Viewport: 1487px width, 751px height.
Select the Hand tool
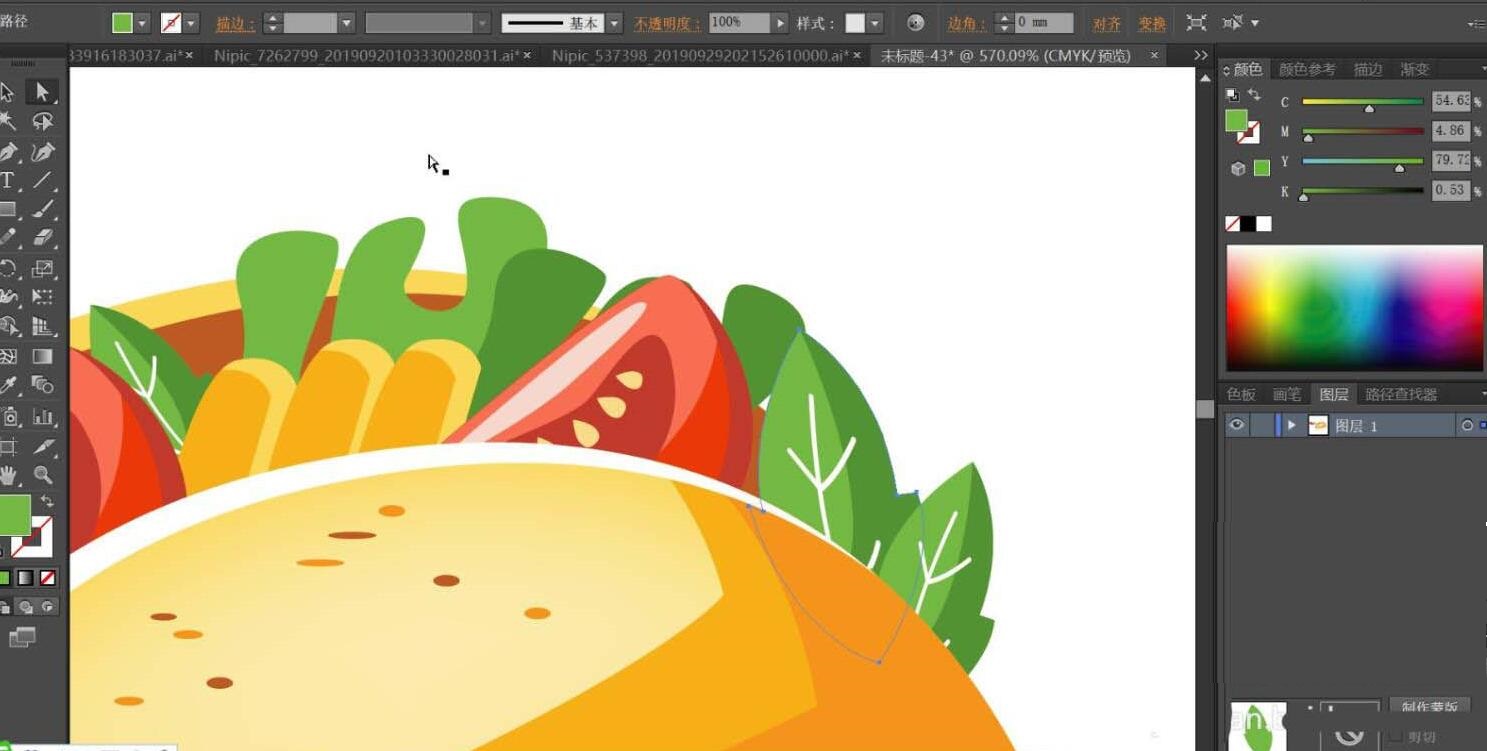pyautogui.click(x=8, y=474)
